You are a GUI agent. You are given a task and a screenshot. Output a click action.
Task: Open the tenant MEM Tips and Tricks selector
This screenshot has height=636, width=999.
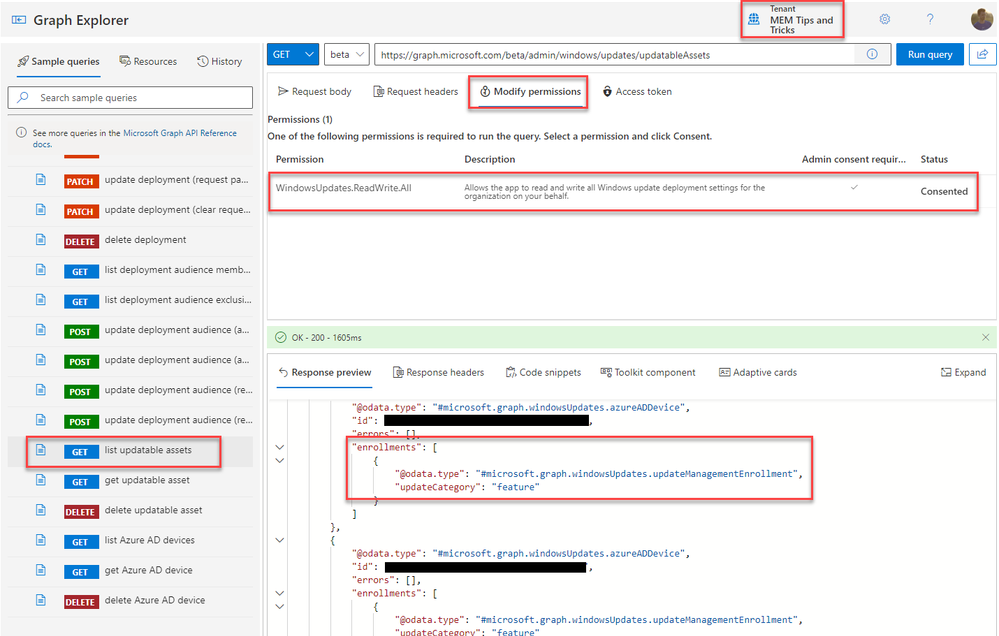[x=792, y=20]
